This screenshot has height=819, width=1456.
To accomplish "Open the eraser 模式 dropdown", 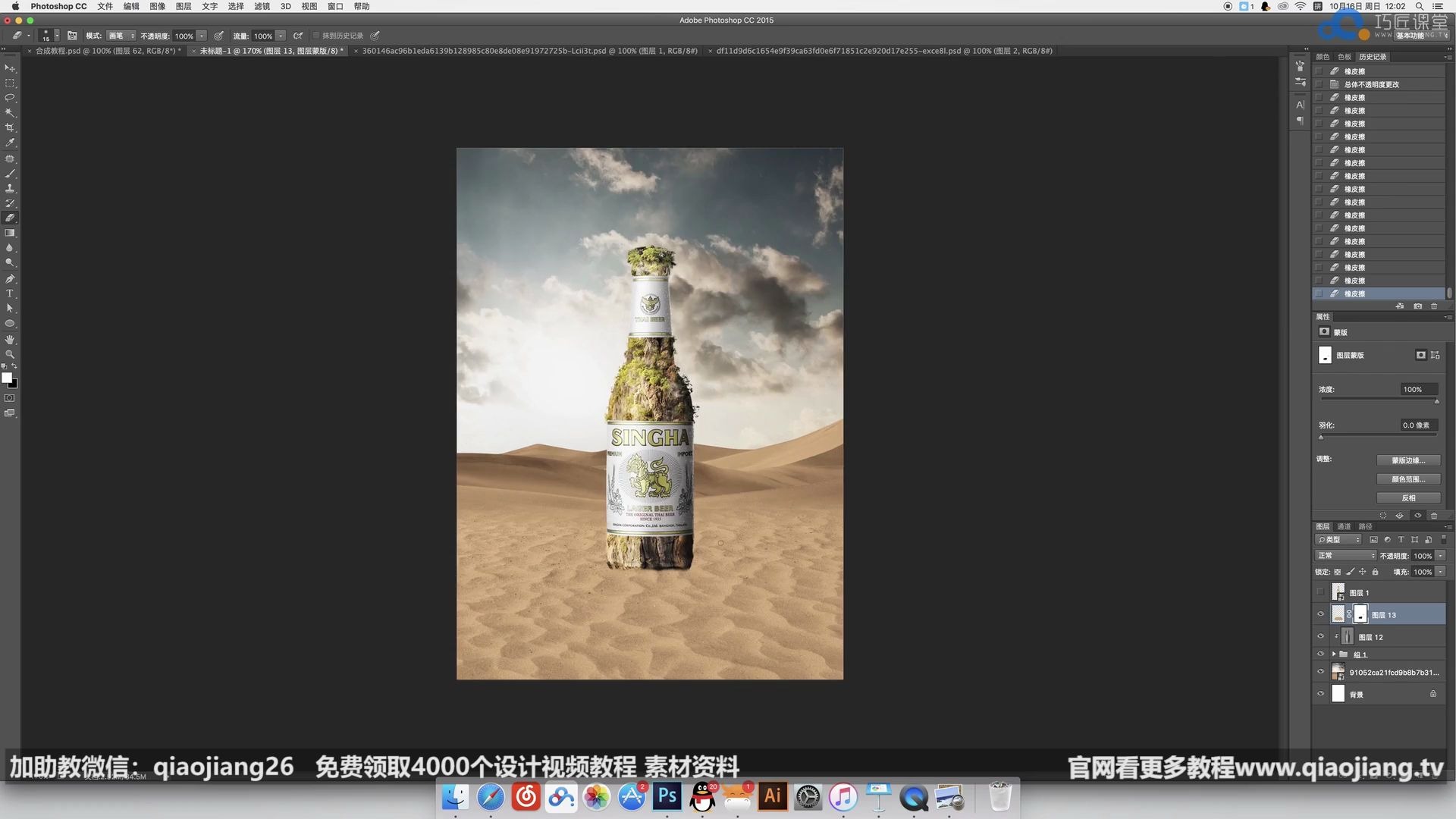I will point(121,36).
